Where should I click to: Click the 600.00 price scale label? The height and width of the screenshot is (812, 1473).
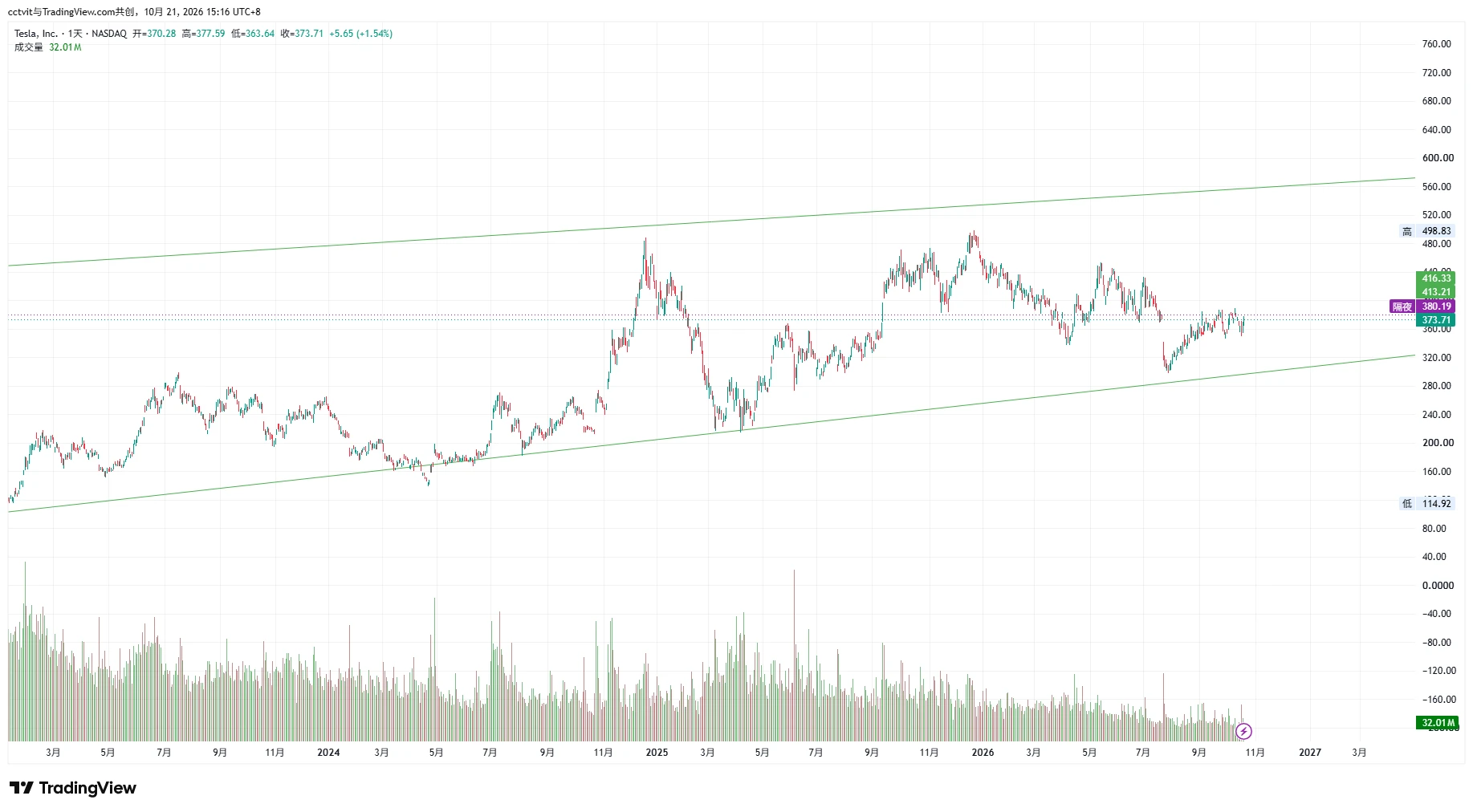[x=1438, y=158]
